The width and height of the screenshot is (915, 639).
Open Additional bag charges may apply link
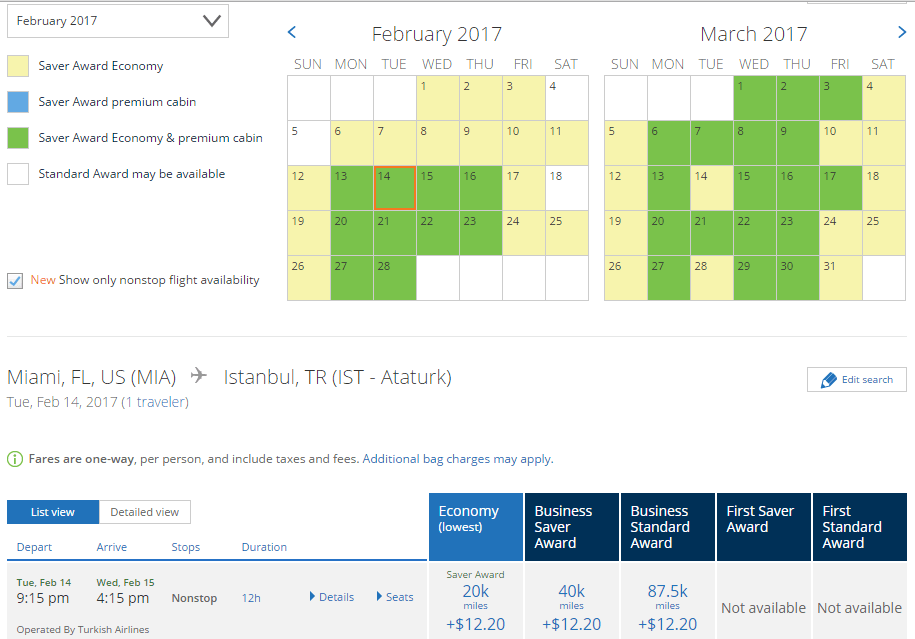458,459
